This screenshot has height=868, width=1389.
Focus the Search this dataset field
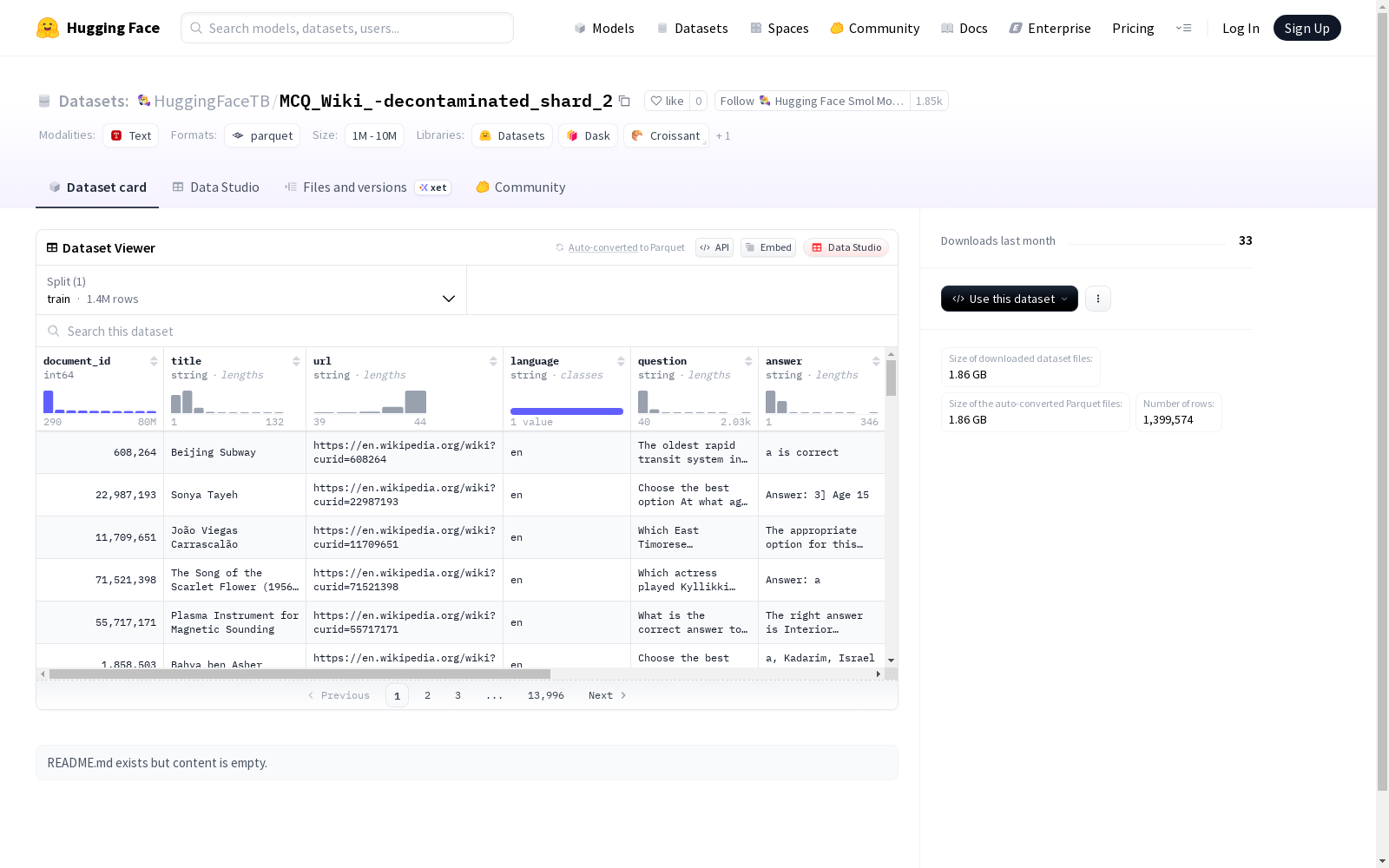(467, 331)
